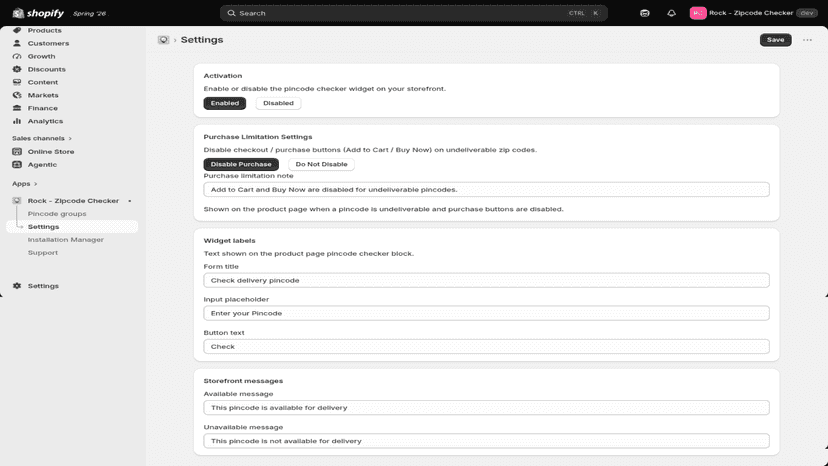The width and height of the screenshot is (828, 466).
Task: Open Shopify admin Settings at sidebar bottom
Action: [43, 286]
